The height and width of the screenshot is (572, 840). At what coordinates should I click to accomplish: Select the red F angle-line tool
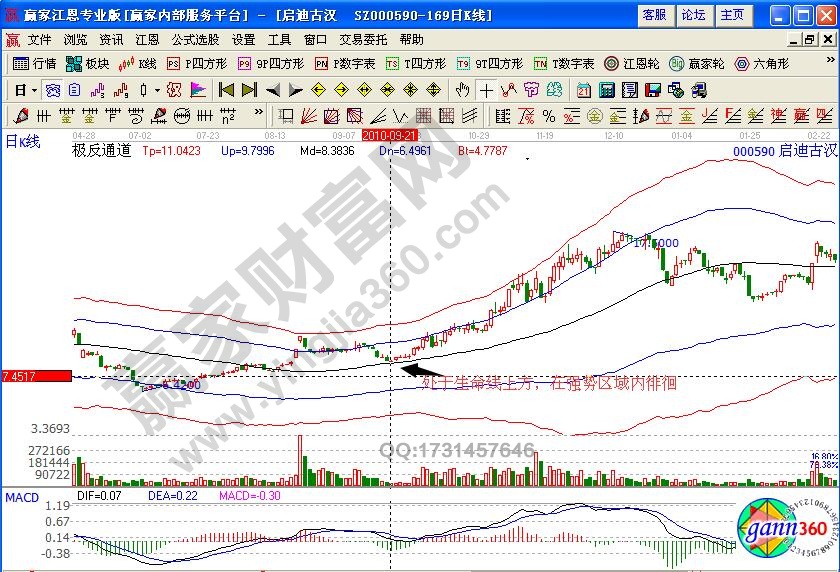coord(732,116)
